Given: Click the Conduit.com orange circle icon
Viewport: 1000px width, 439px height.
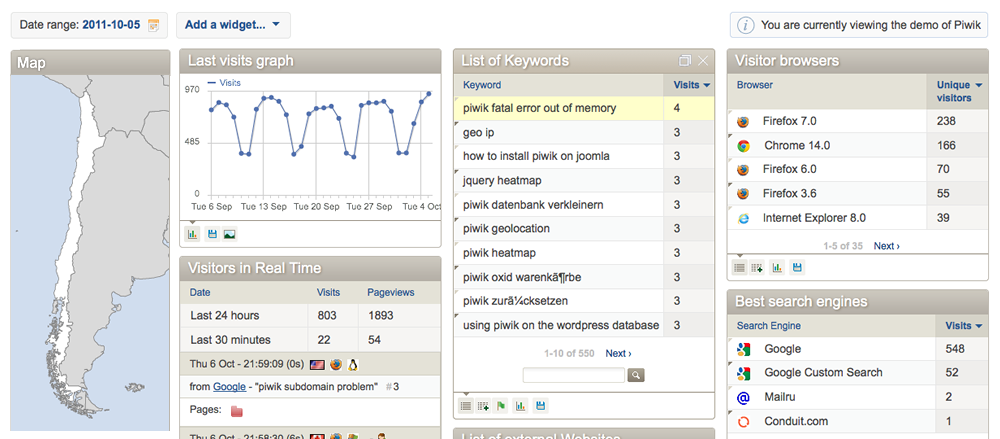Looking at the screenshot, I should (743, 421).
